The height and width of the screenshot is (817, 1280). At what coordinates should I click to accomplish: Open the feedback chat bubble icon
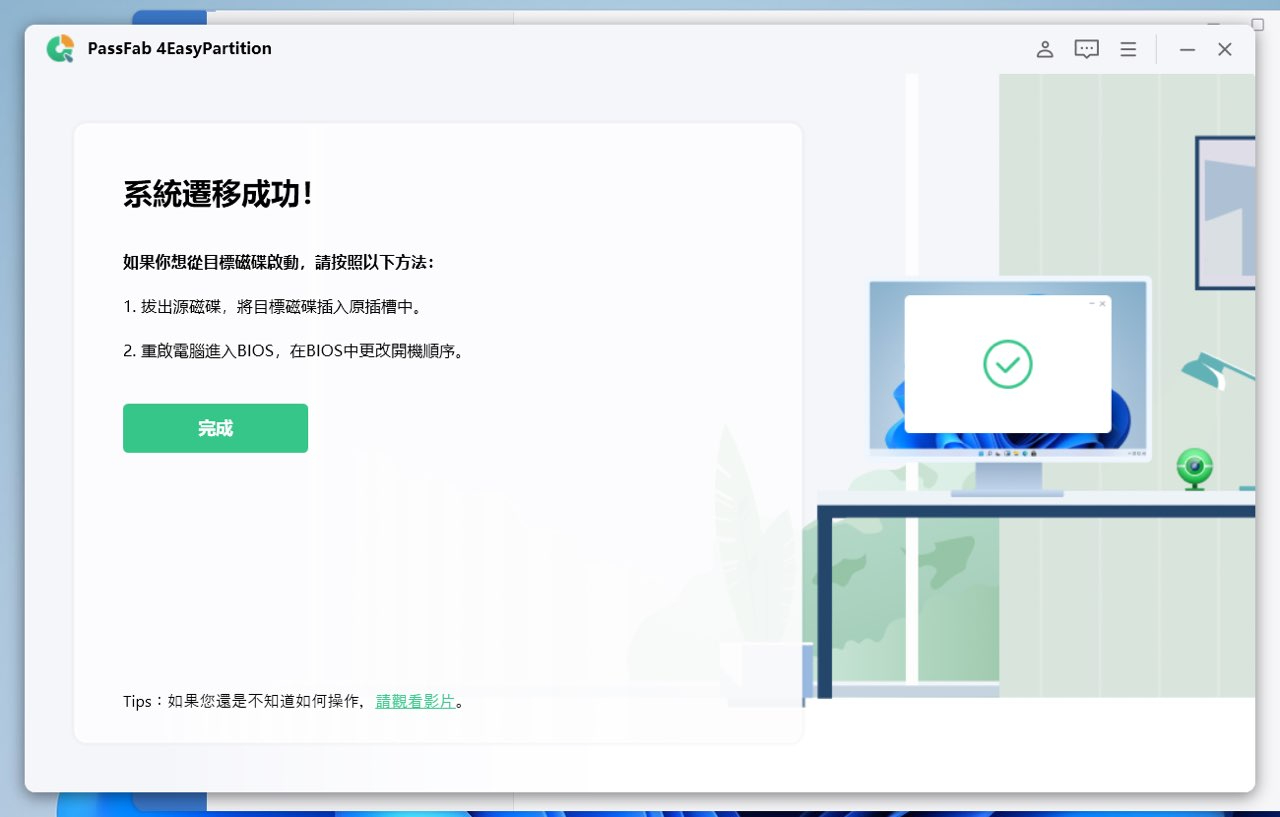1086,48
